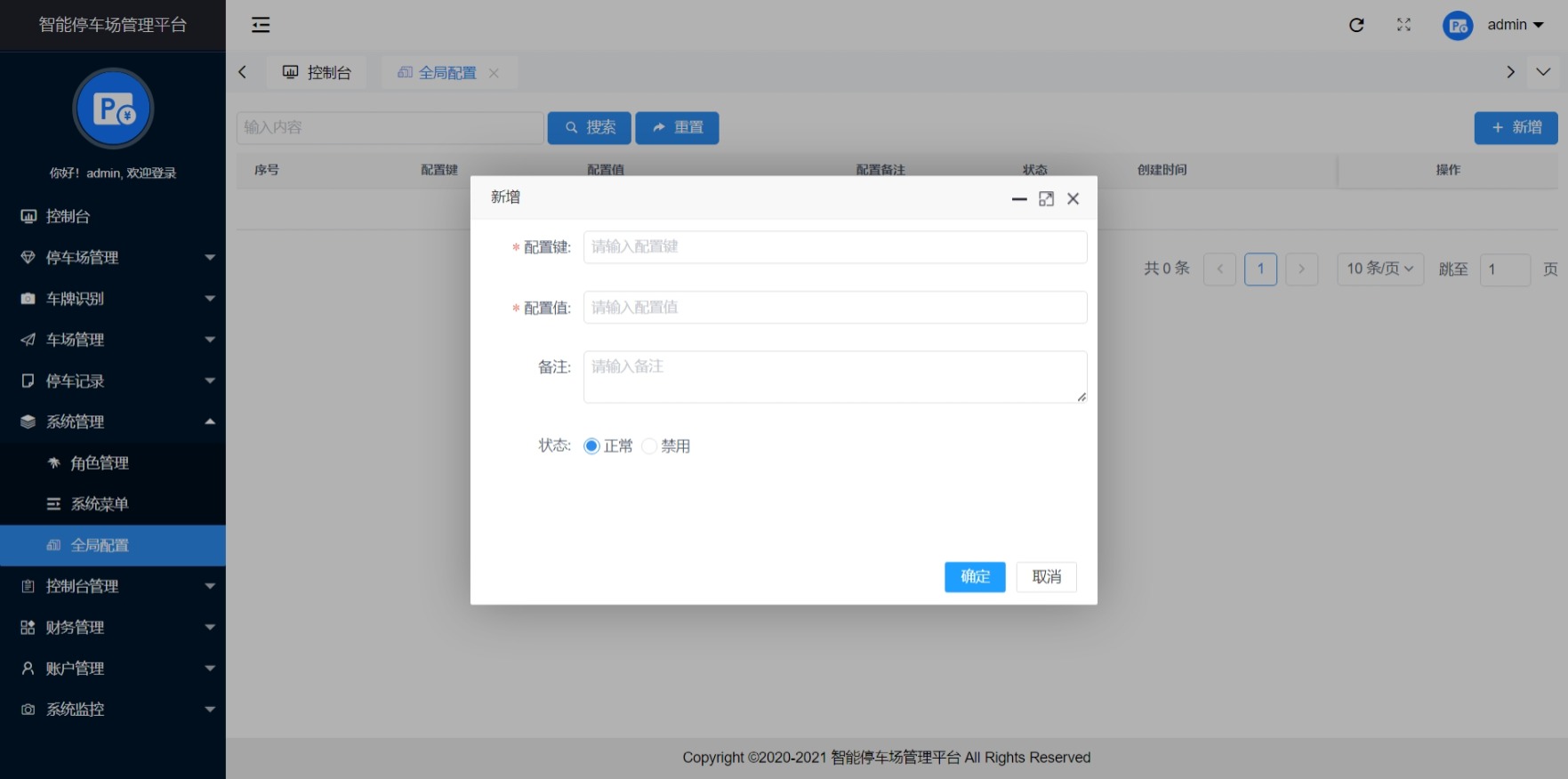
Task: Click the next page arrow
Action: 1301,269
